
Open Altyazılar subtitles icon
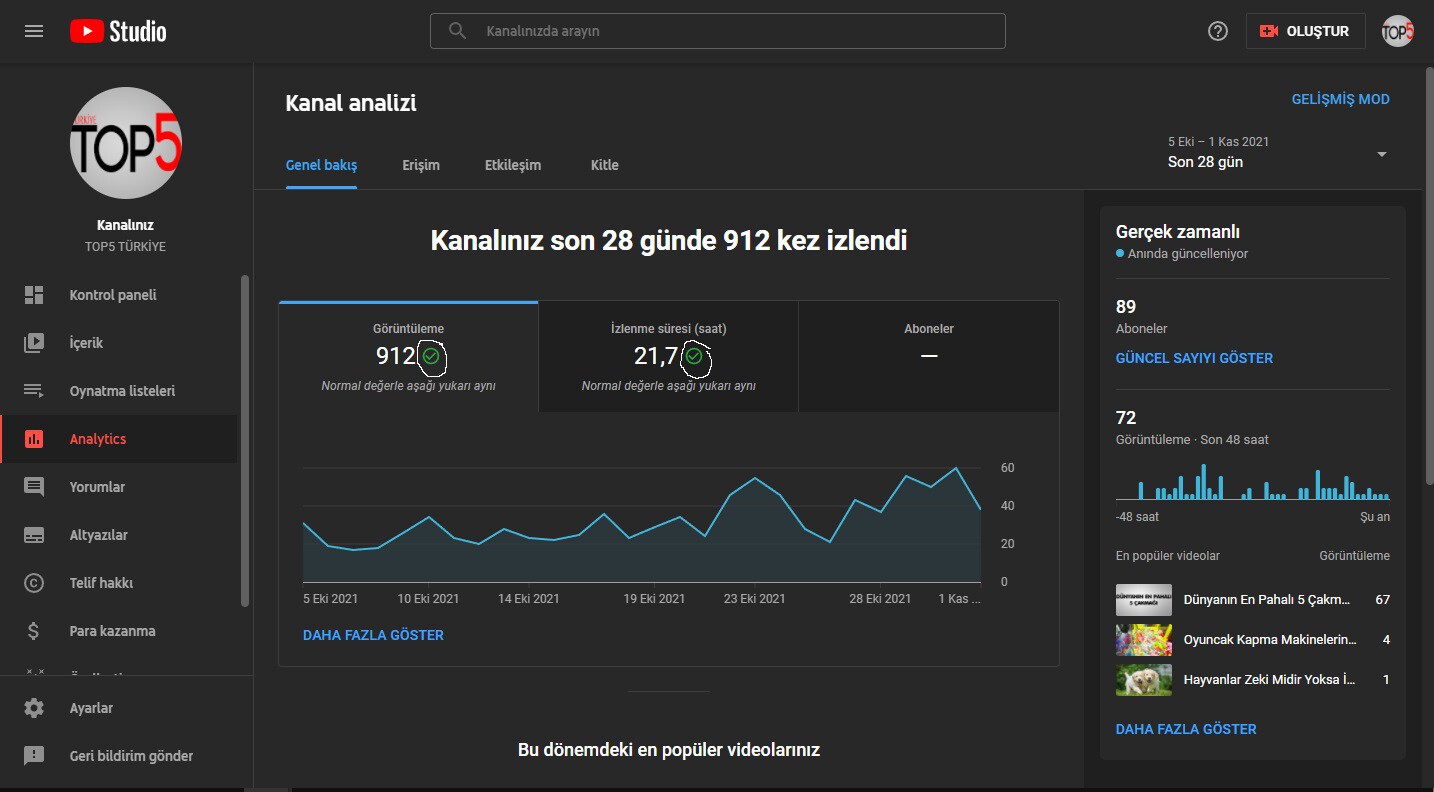pos(34,535)
